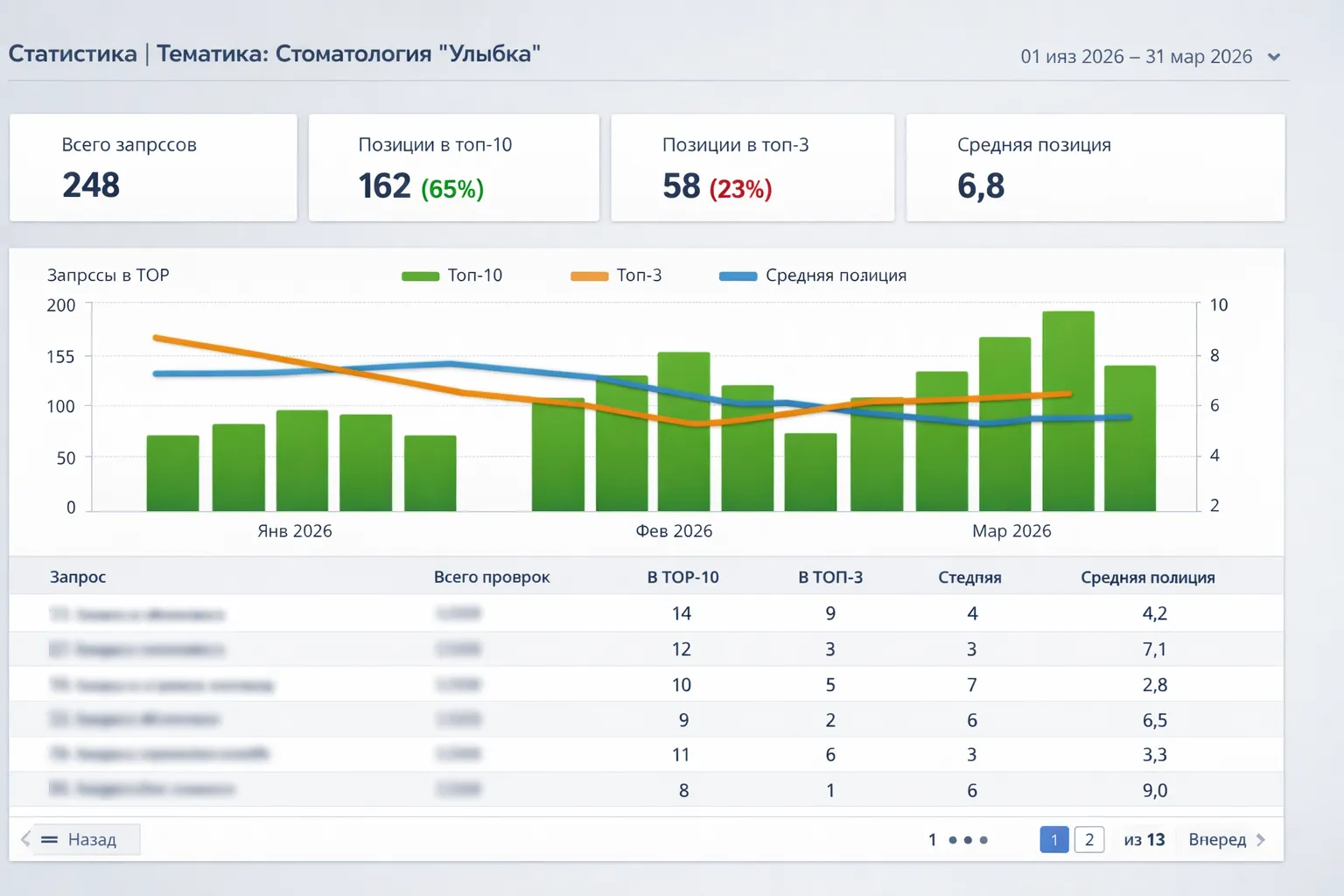Click the Вперед link
Image resolution: width=1344 pixels, height=896 pixels.
pos(1217,839)
